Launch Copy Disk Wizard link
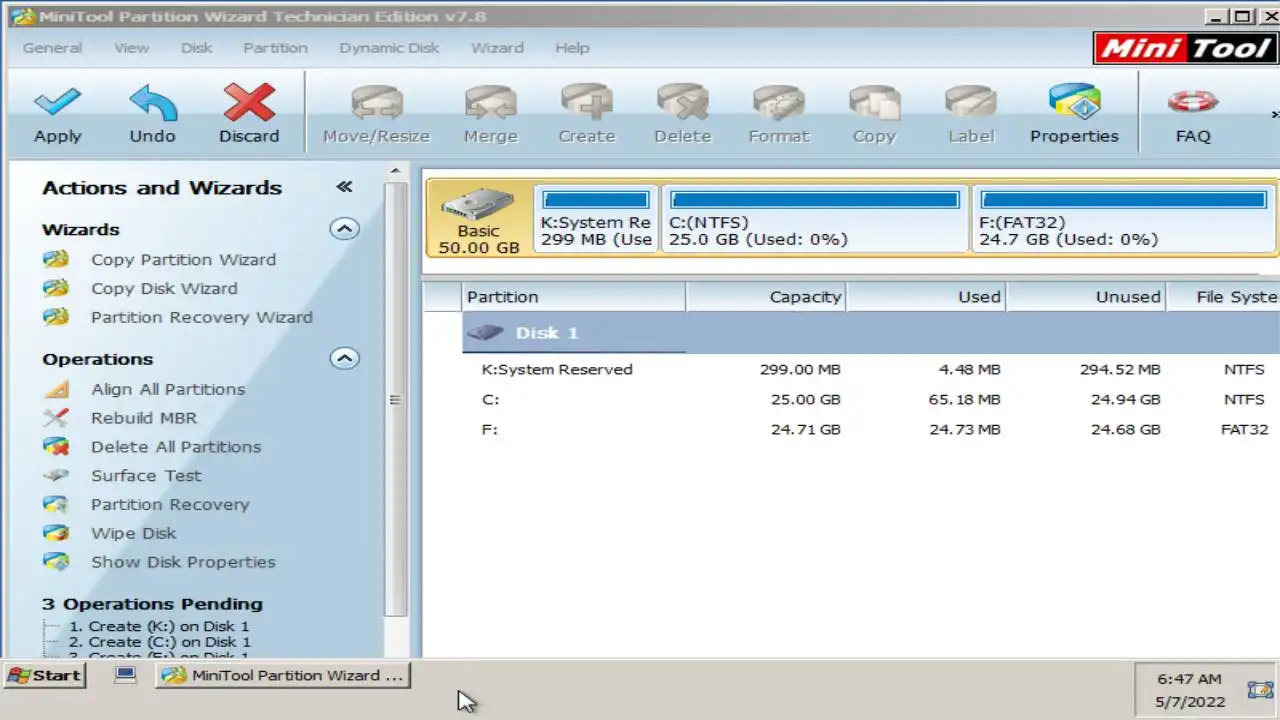 click(x=164, y=289)
